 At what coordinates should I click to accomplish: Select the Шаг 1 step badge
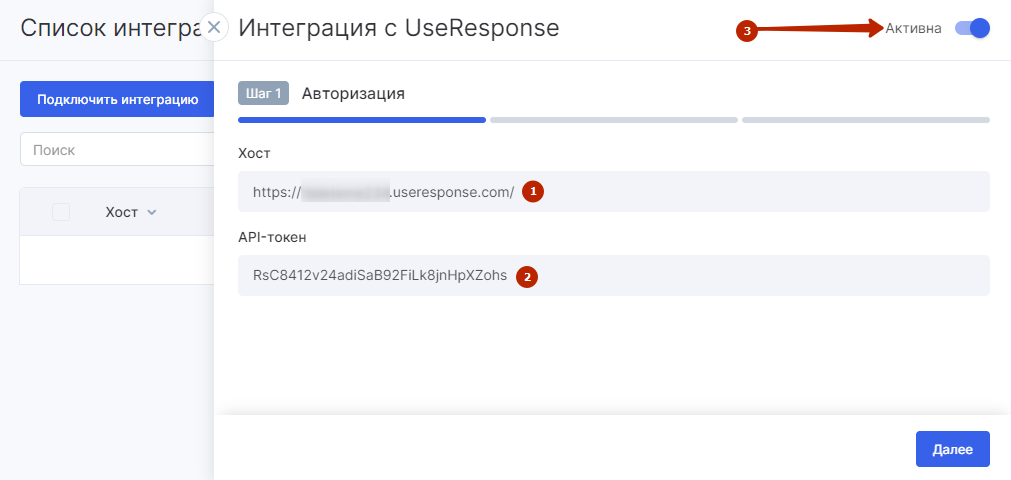[263, 94]
